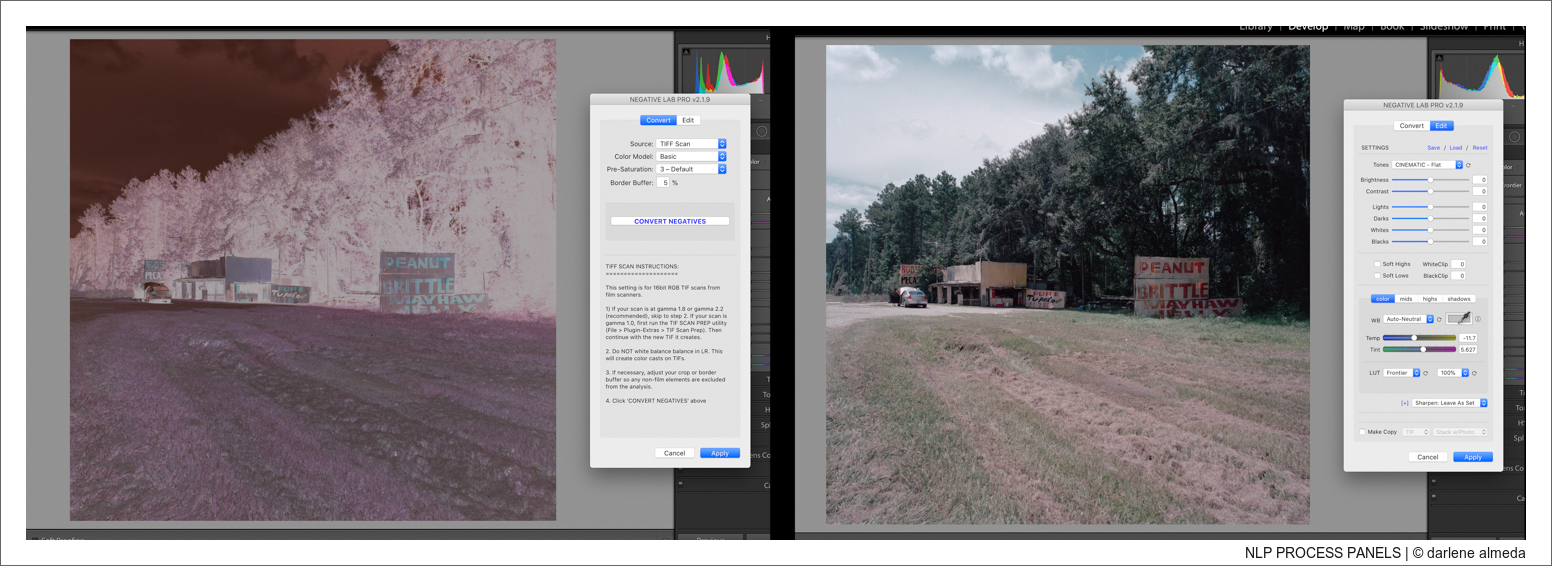Open the LUT dropdown showing Frontier

tap(1402, 373)
